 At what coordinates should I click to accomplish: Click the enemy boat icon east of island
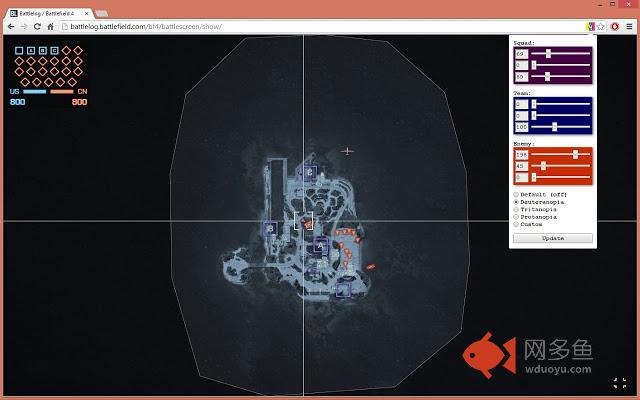[x=371, y=267]
